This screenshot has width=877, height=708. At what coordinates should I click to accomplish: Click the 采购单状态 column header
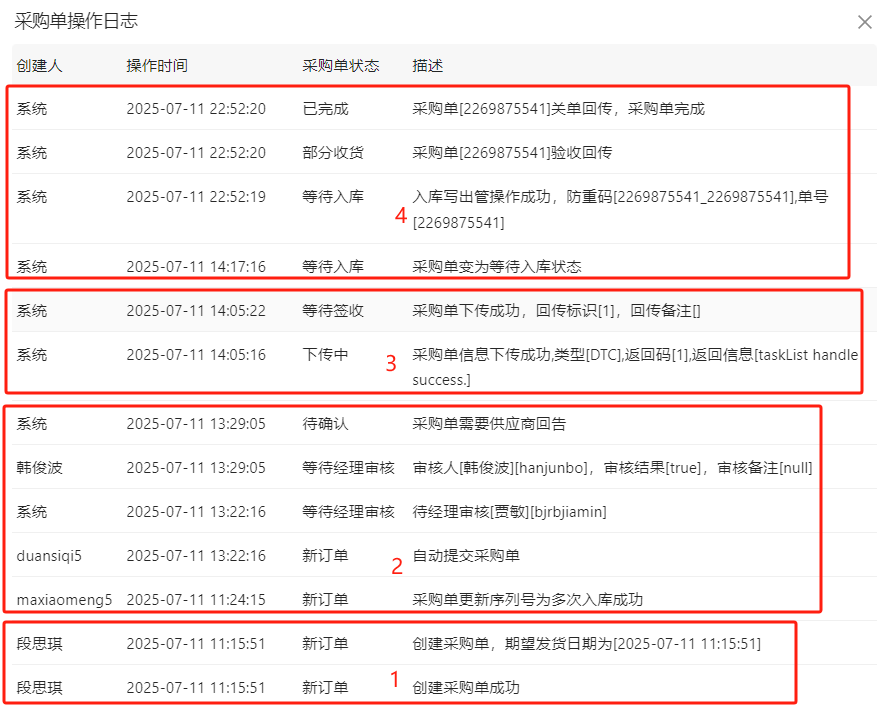[341, 66]
